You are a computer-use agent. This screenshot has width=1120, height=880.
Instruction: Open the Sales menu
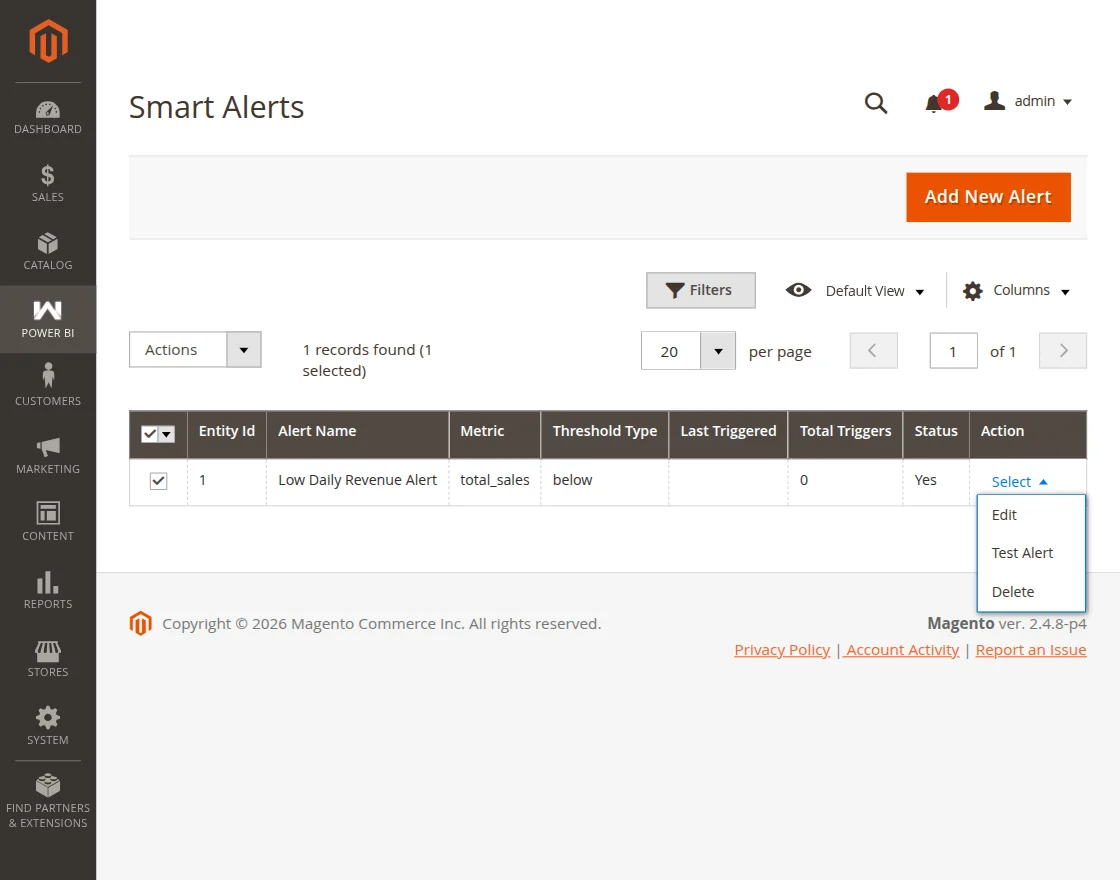click(x=48, y=184)
